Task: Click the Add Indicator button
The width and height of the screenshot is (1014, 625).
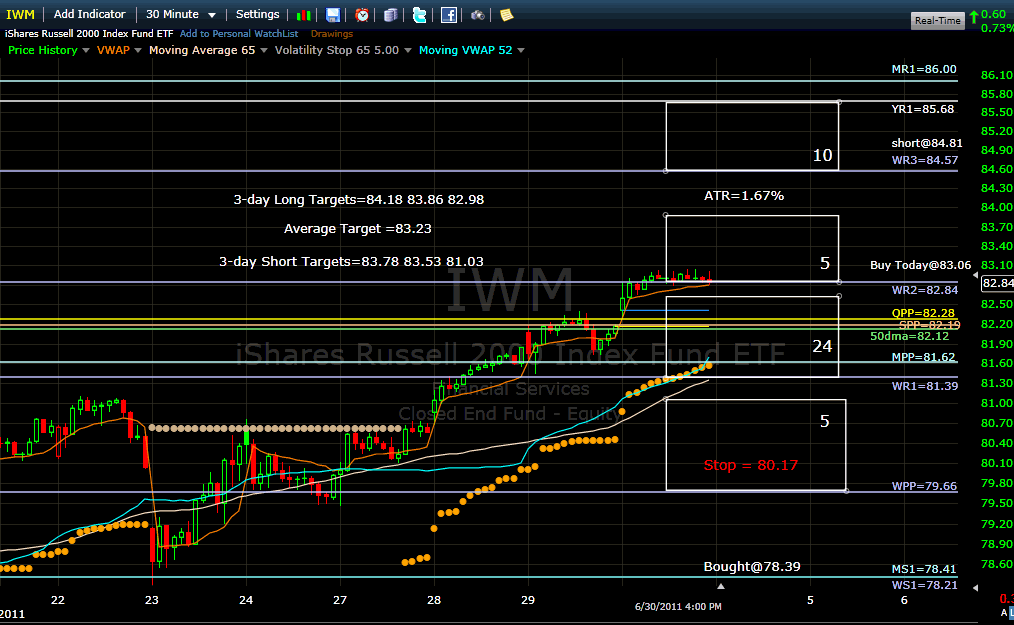Action: click(x=89, y=14)
